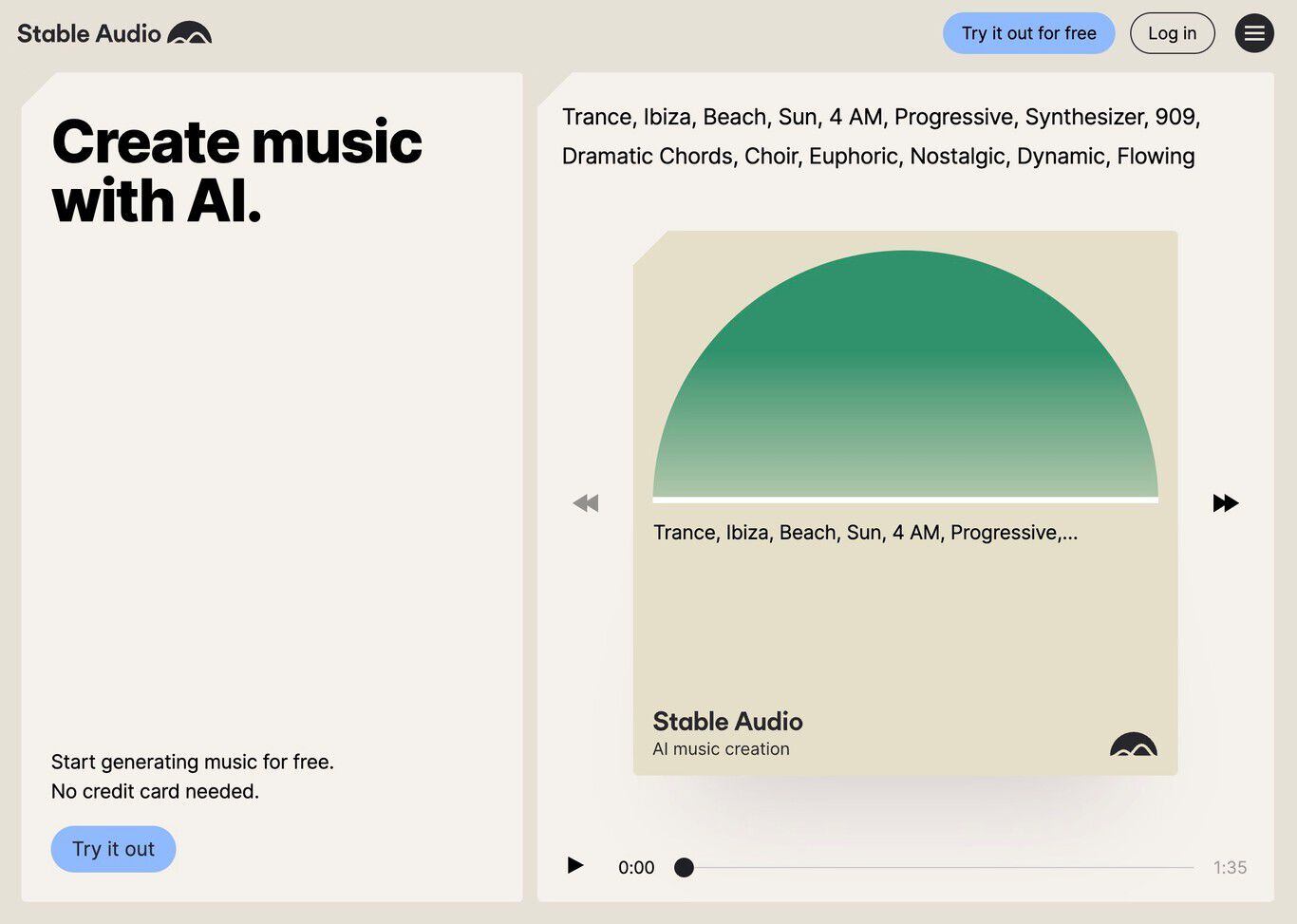
Task: Click 'Start generating music for free' text
Action: pyautogui.click(x=193, y=762)
